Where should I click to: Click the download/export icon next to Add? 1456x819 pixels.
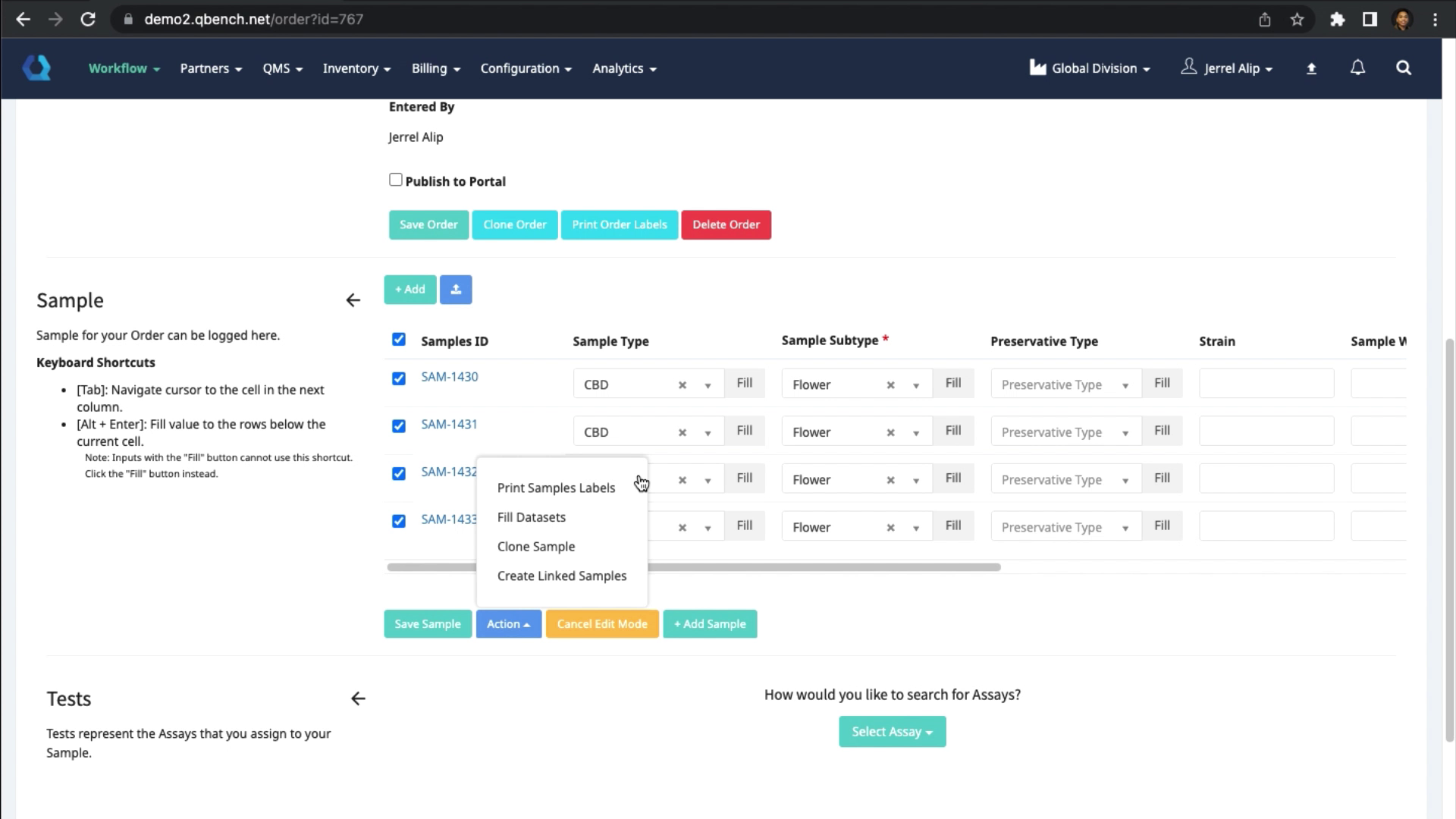coord(456,289)
